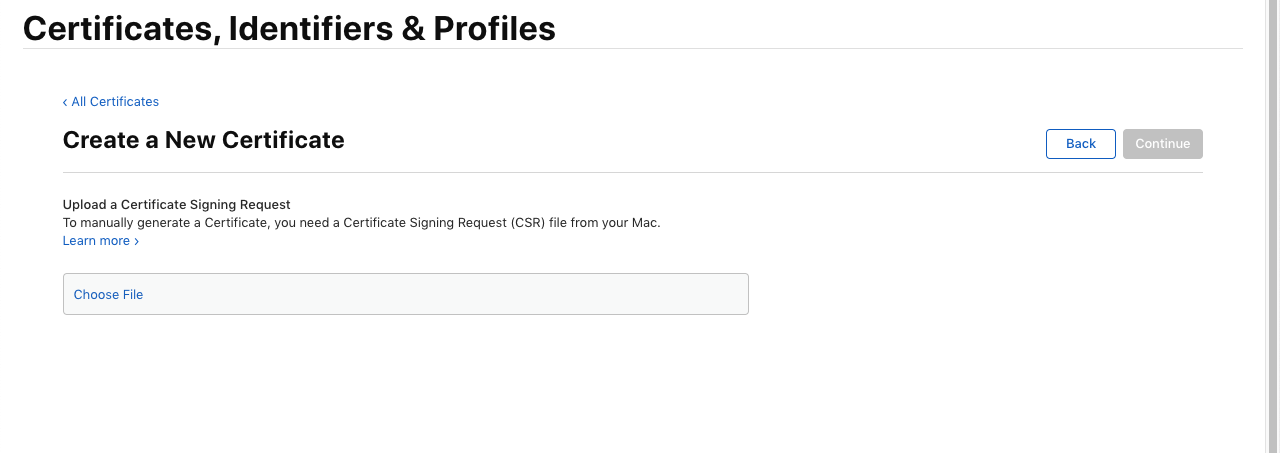Go back to All Certificates list
1280x453 pixels.
[x=111, y=102]
